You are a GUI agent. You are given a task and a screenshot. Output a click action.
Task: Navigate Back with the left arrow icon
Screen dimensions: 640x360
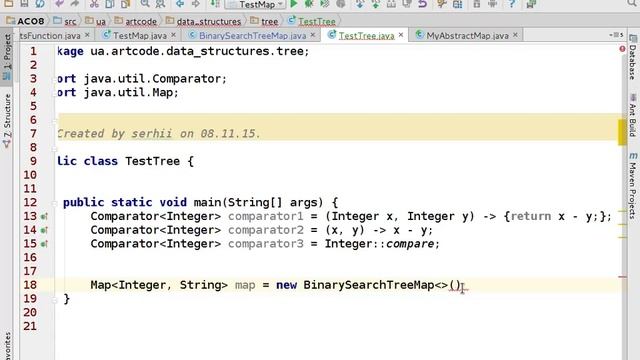[180, 4]
